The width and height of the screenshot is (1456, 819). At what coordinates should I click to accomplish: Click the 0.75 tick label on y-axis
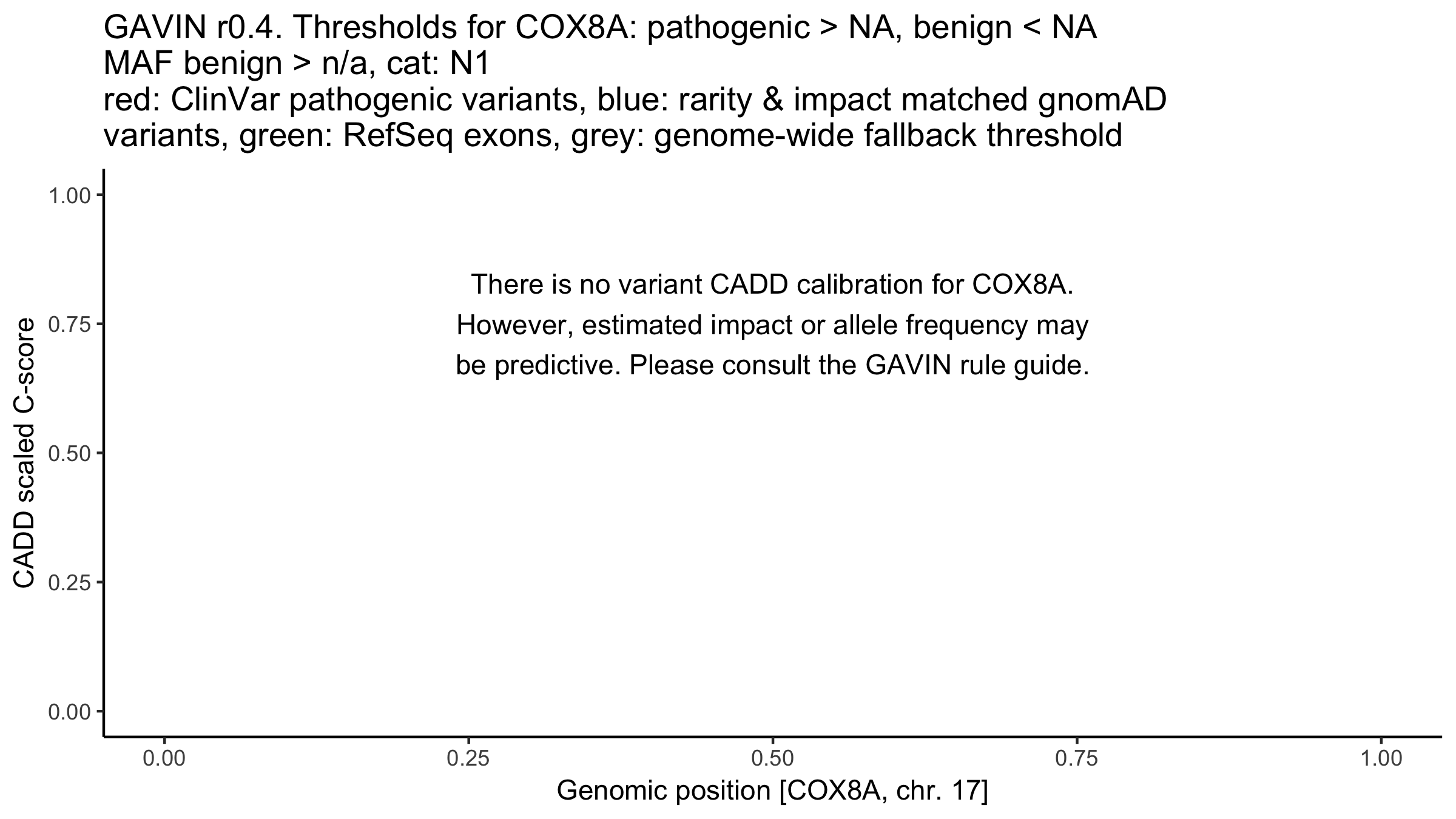coord(69,325)
